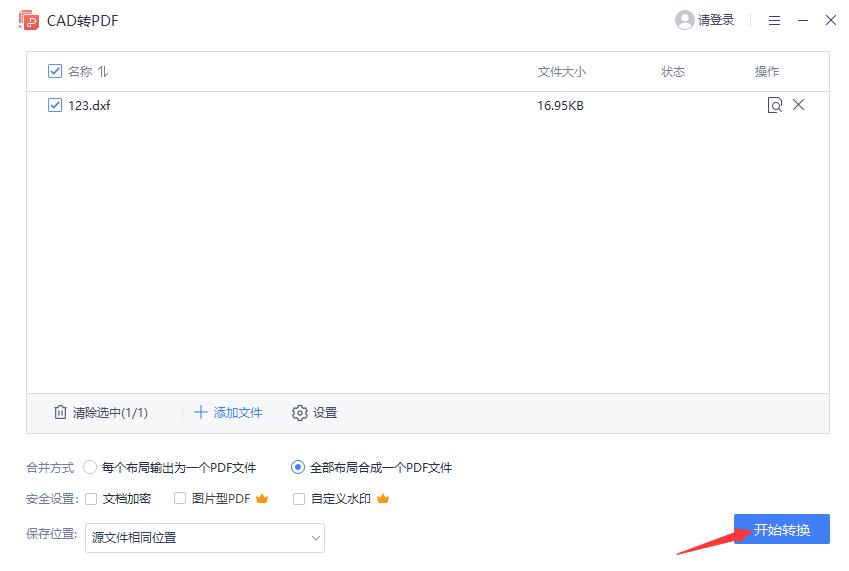Click the 操作 column header
Viewport: 849px width, 571px height.
[767, 71]
